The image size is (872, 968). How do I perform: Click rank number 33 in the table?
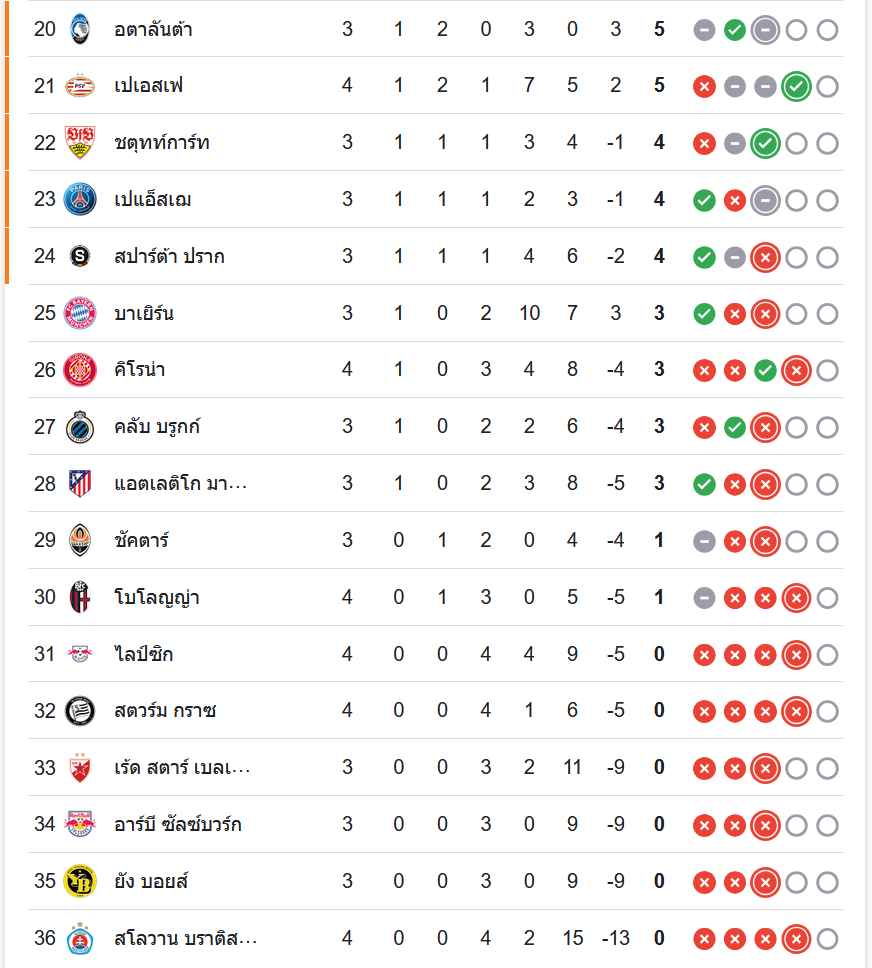coord(45,768)
